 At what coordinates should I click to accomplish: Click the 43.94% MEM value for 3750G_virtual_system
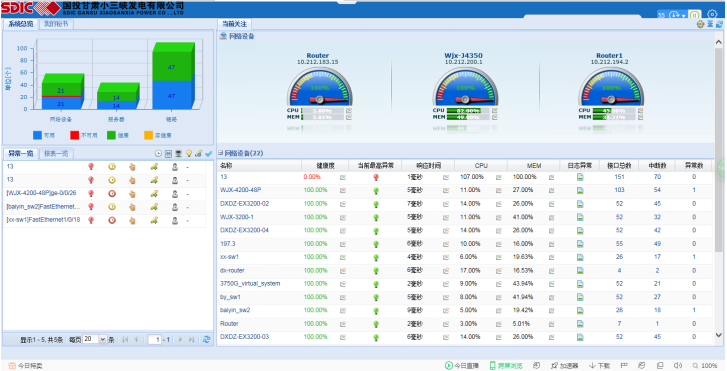pos(524,283)
